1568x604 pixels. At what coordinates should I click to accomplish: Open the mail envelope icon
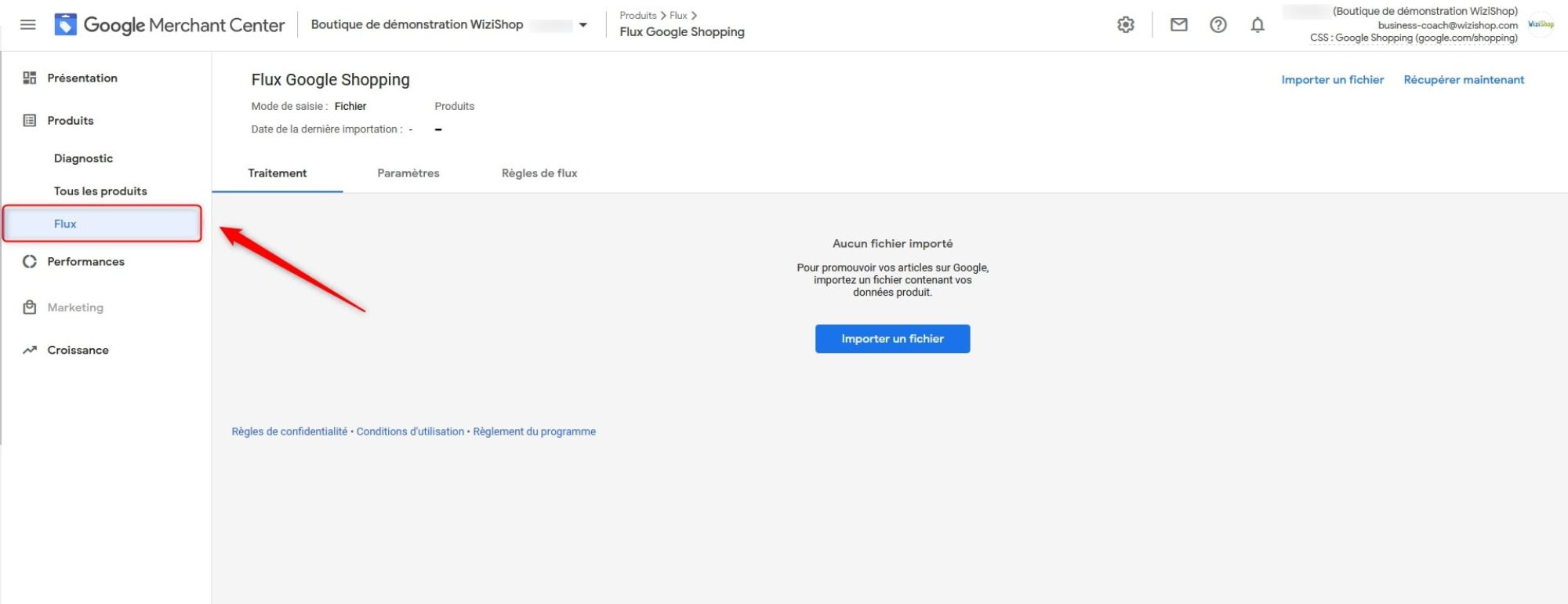tap(1178, 25)
